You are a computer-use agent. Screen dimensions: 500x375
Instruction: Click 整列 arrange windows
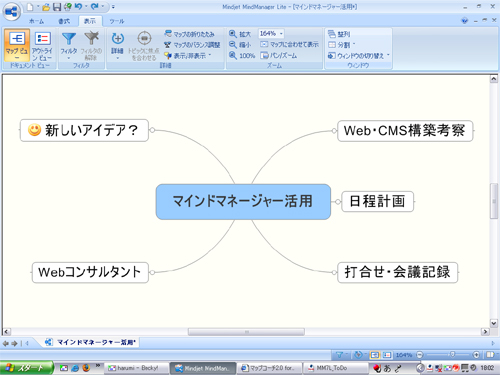[339, 34]
